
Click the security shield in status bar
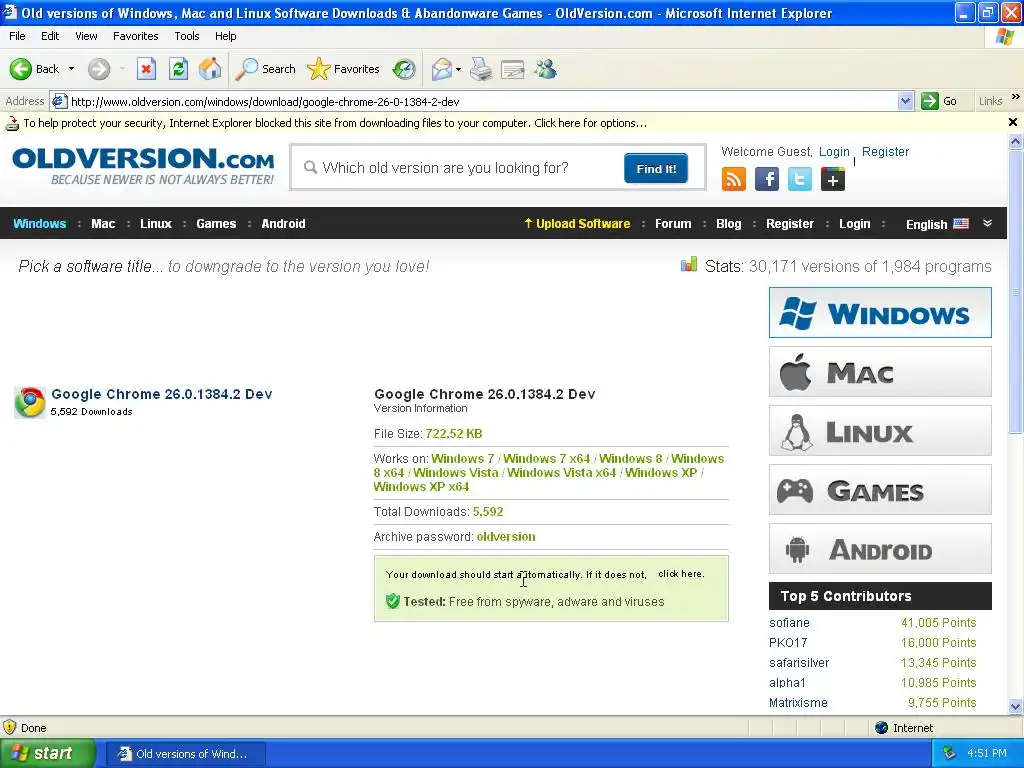pyautogui.click(x=10, y=727)
